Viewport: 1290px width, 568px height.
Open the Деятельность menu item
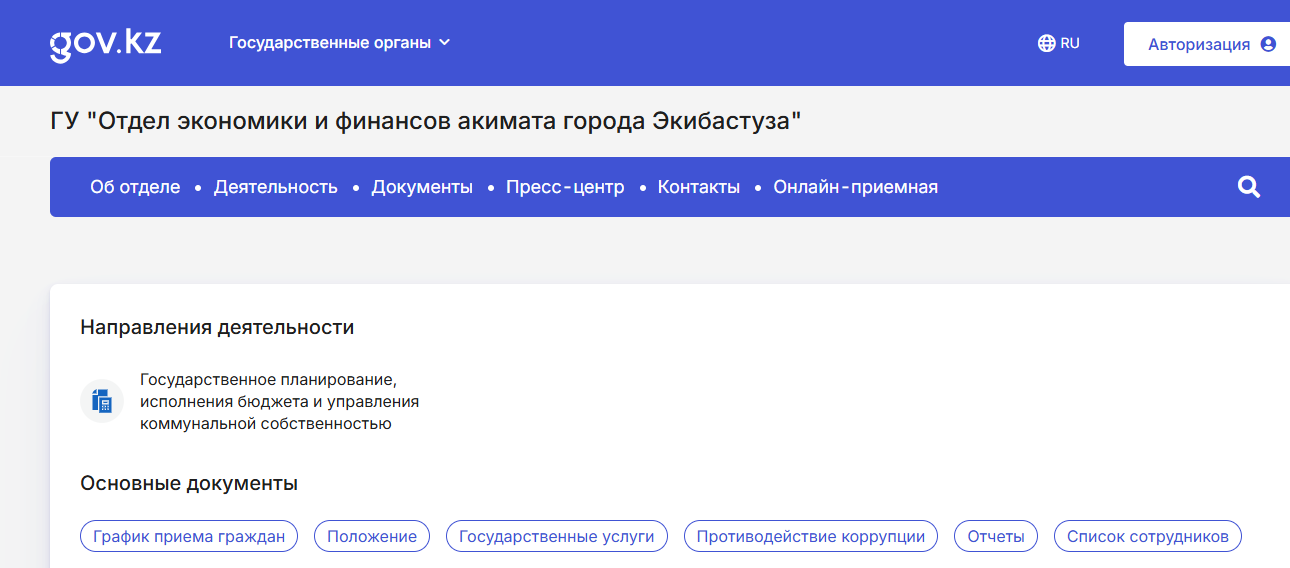(276, 187)
